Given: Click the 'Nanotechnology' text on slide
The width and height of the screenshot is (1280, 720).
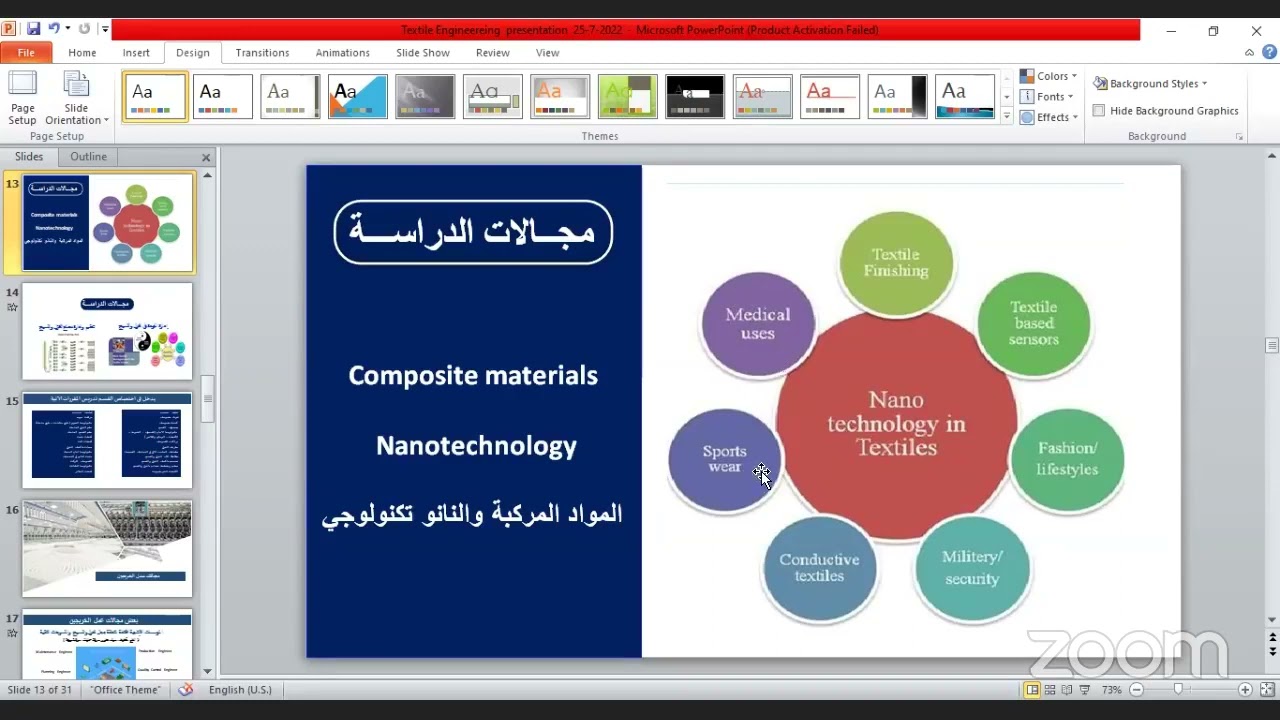Looking at the screenshot, I should click(476, 446).
